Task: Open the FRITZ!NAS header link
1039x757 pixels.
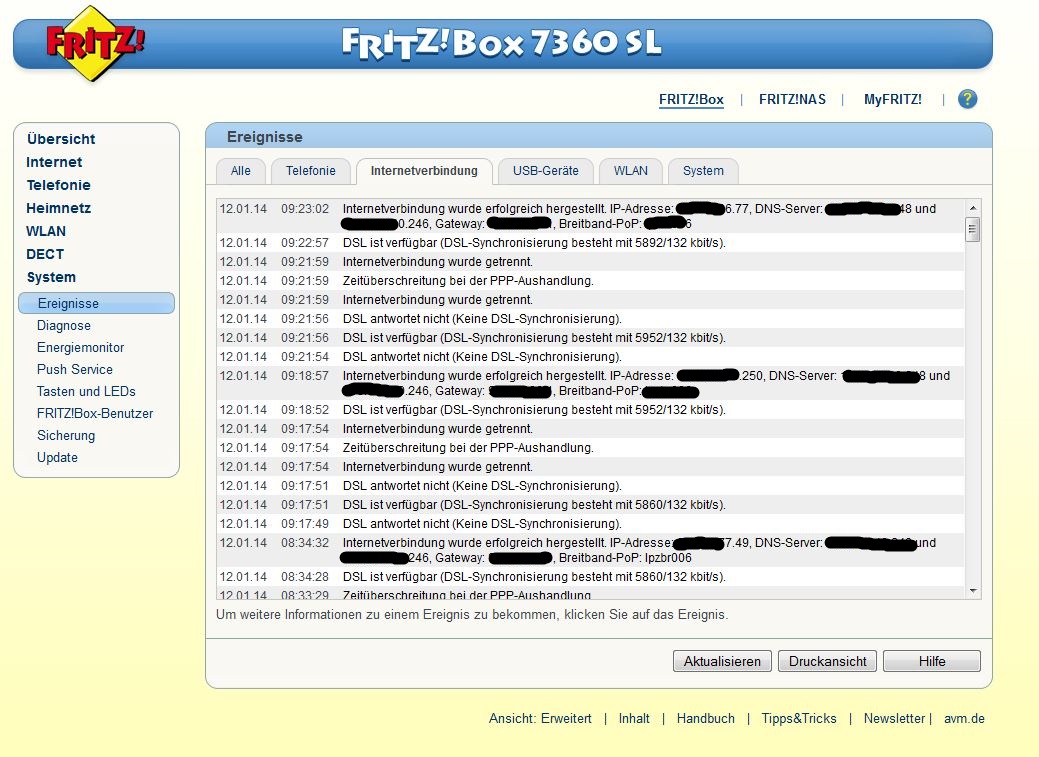Action: pyautogui.click(x=792, y=99)
